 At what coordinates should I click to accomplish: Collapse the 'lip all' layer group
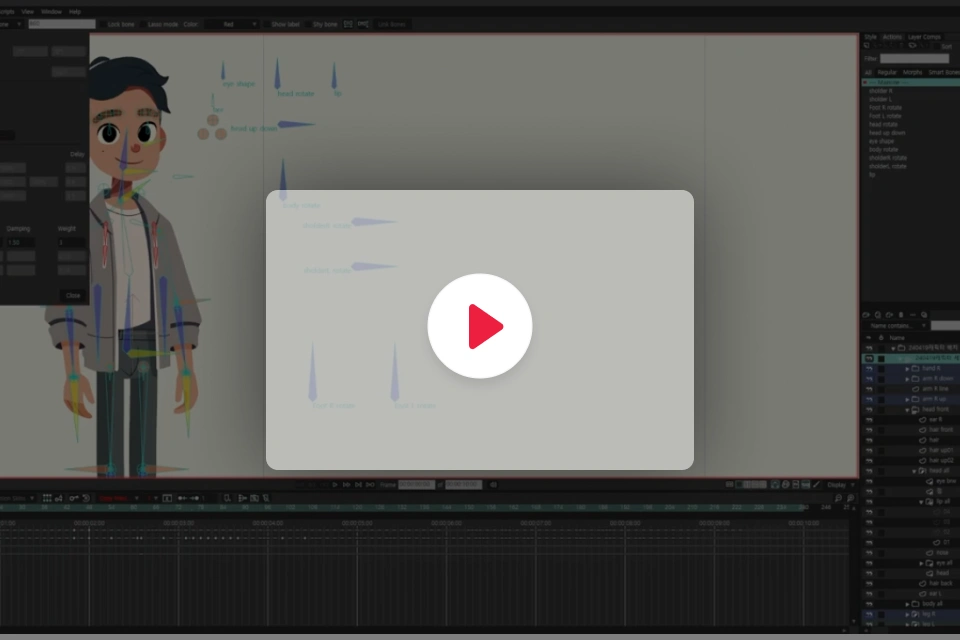(x=921, y=502)
